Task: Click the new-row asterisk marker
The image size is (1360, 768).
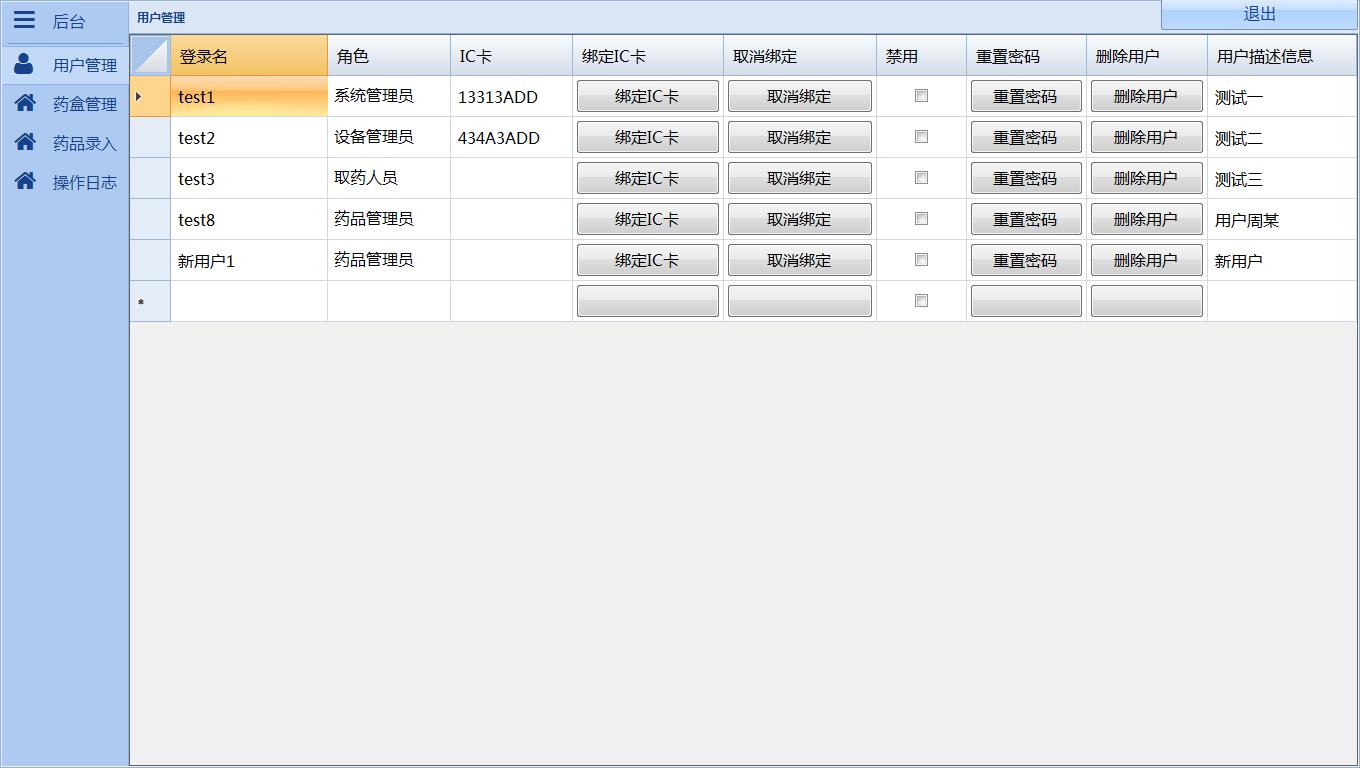Action: (141, 302)
